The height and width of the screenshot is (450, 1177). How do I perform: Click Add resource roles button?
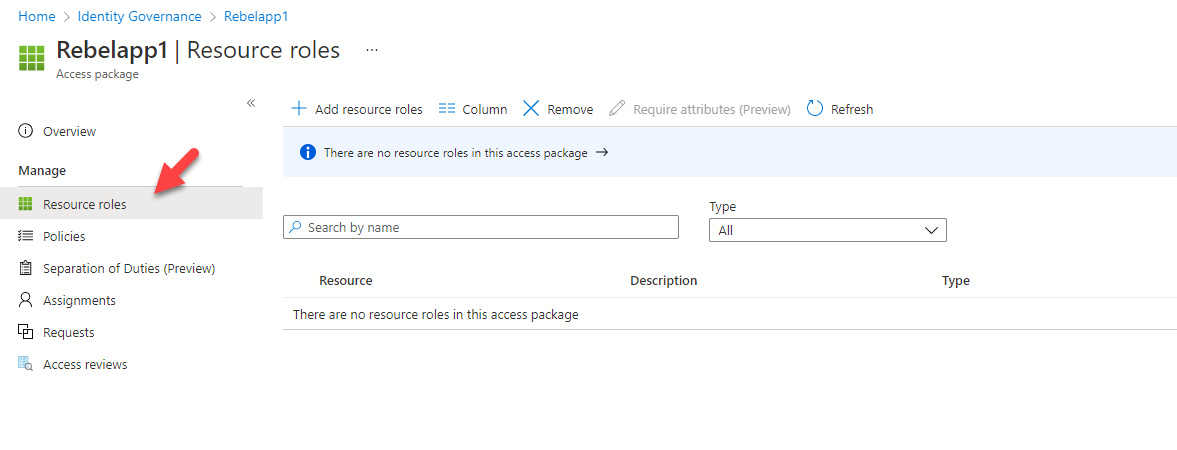pos(357,109)
